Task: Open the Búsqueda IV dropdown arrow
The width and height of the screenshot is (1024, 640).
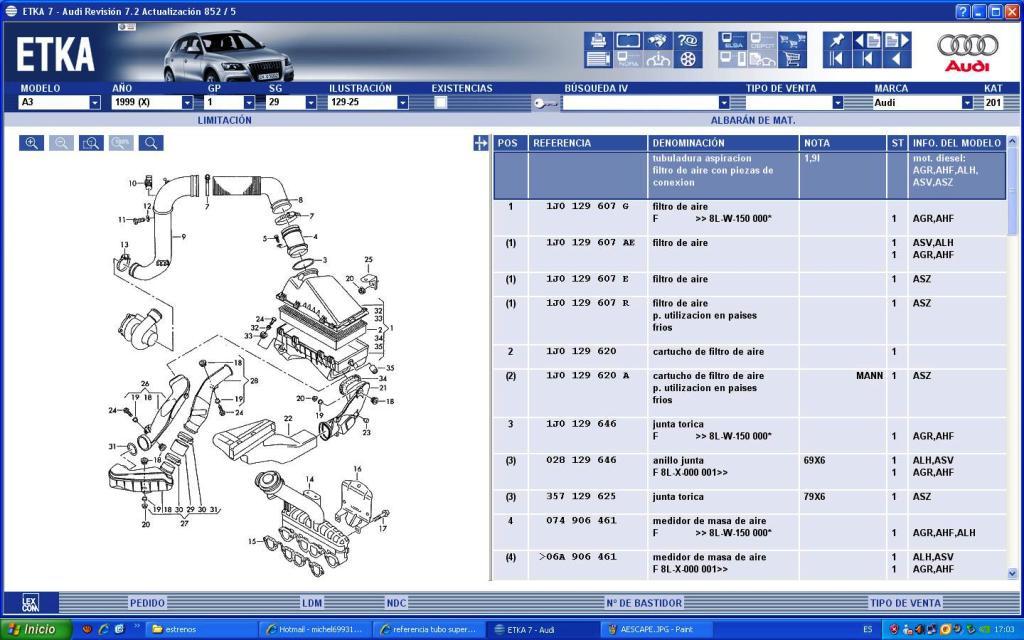Action: pos(724,103)
